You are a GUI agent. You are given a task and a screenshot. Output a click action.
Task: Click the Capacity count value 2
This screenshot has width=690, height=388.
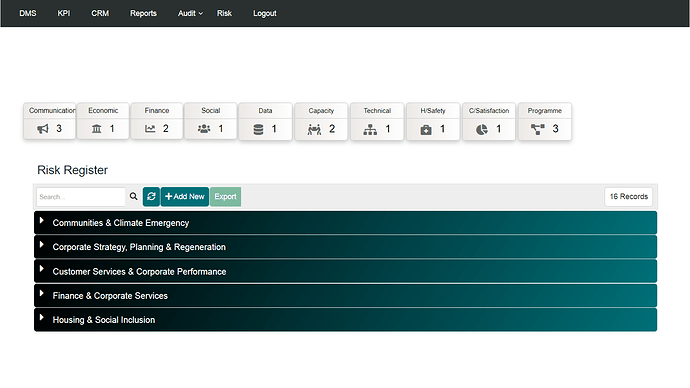(332, 129)
